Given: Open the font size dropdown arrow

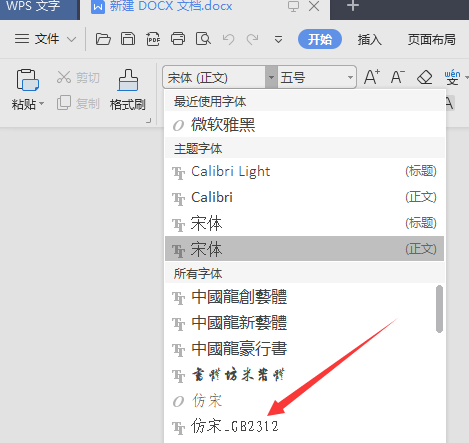Looking at the screenshot, I should [350, 77].
